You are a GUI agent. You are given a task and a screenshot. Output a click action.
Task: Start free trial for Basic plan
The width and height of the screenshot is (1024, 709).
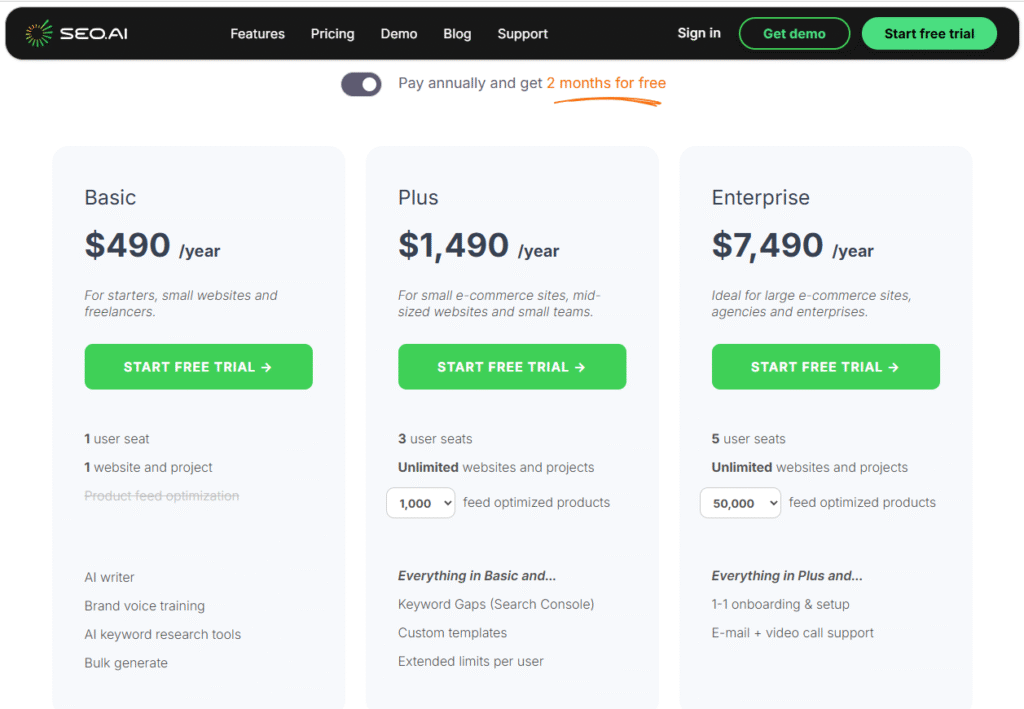(x=198, y=367)
